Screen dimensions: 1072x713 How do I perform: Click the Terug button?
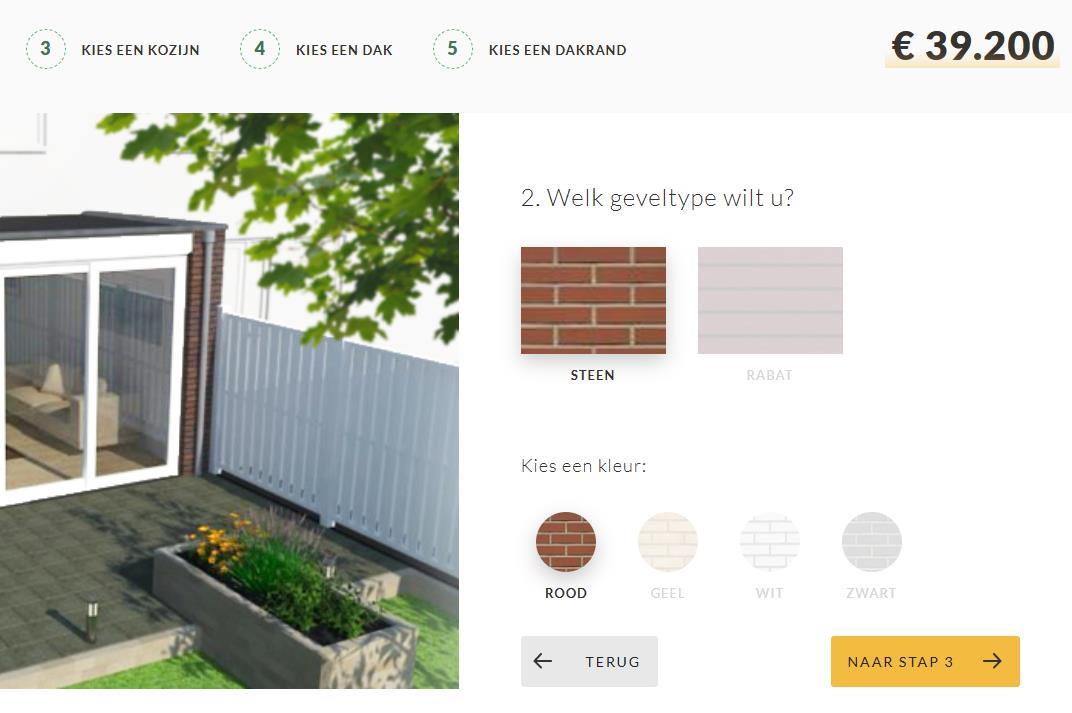[589, 661]
